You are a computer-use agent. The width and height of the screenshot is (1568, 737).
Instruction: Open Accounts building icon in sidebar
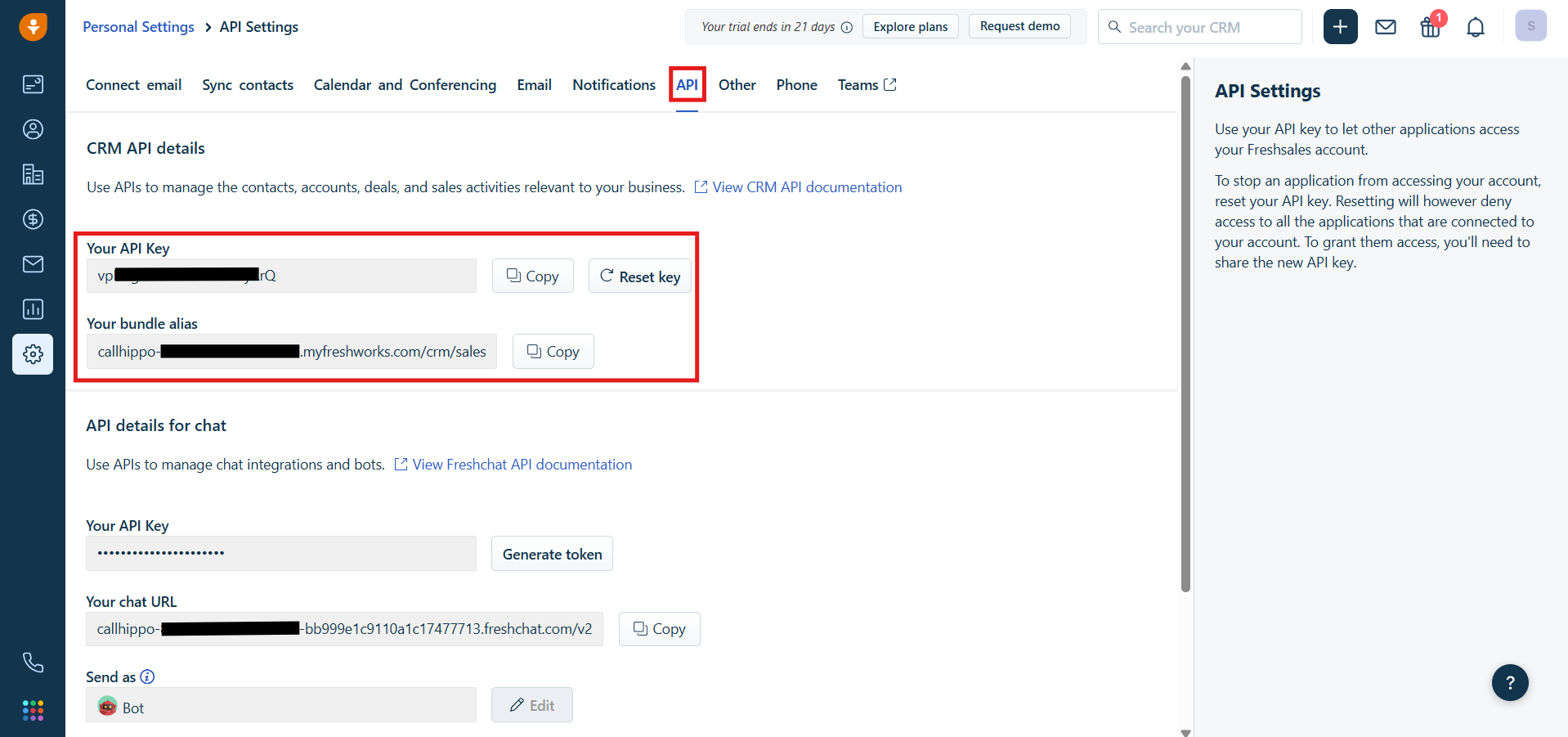tap(33, 174)
